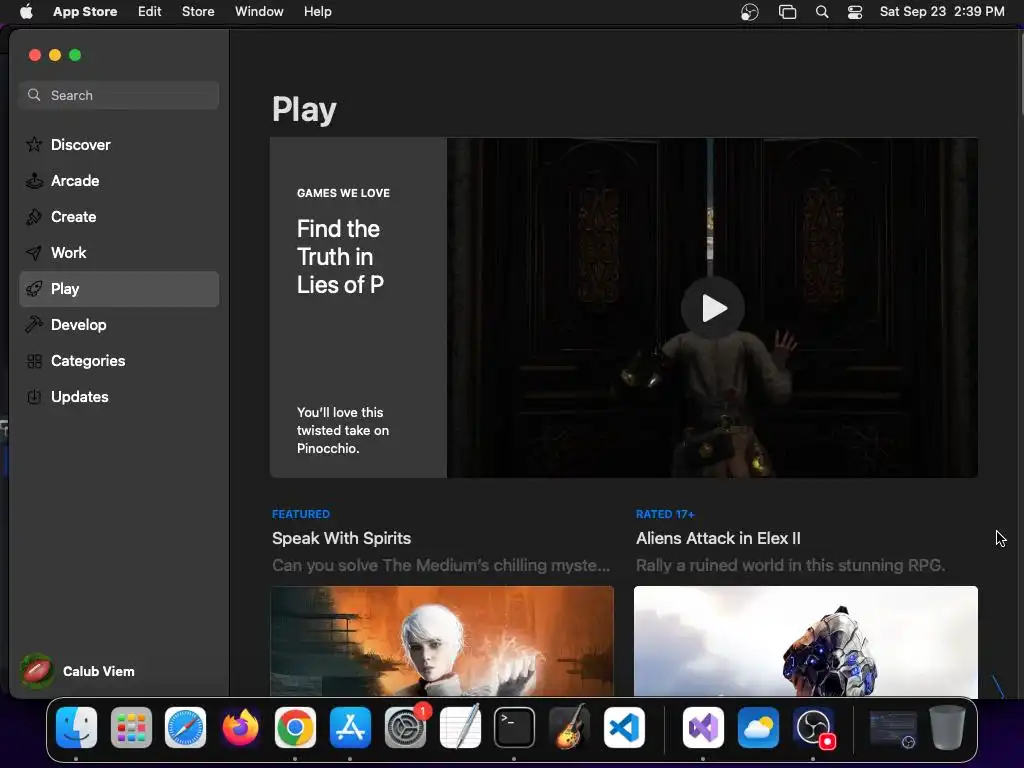This screenshot has height=768, width=1024.
Task: Open the App Store menu
Action: [85, 12]
